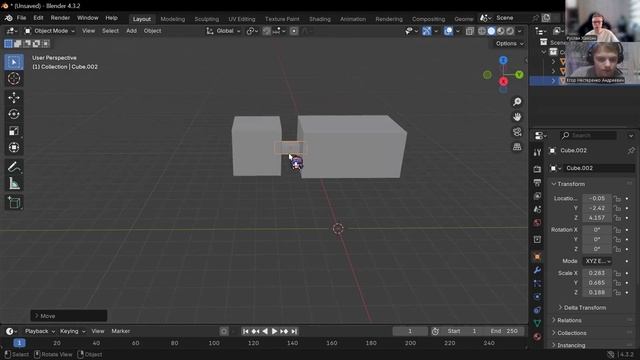Click the viewport zoom magnifier icon
Viewport: 640px width, 360px height.
click(517, 102)
